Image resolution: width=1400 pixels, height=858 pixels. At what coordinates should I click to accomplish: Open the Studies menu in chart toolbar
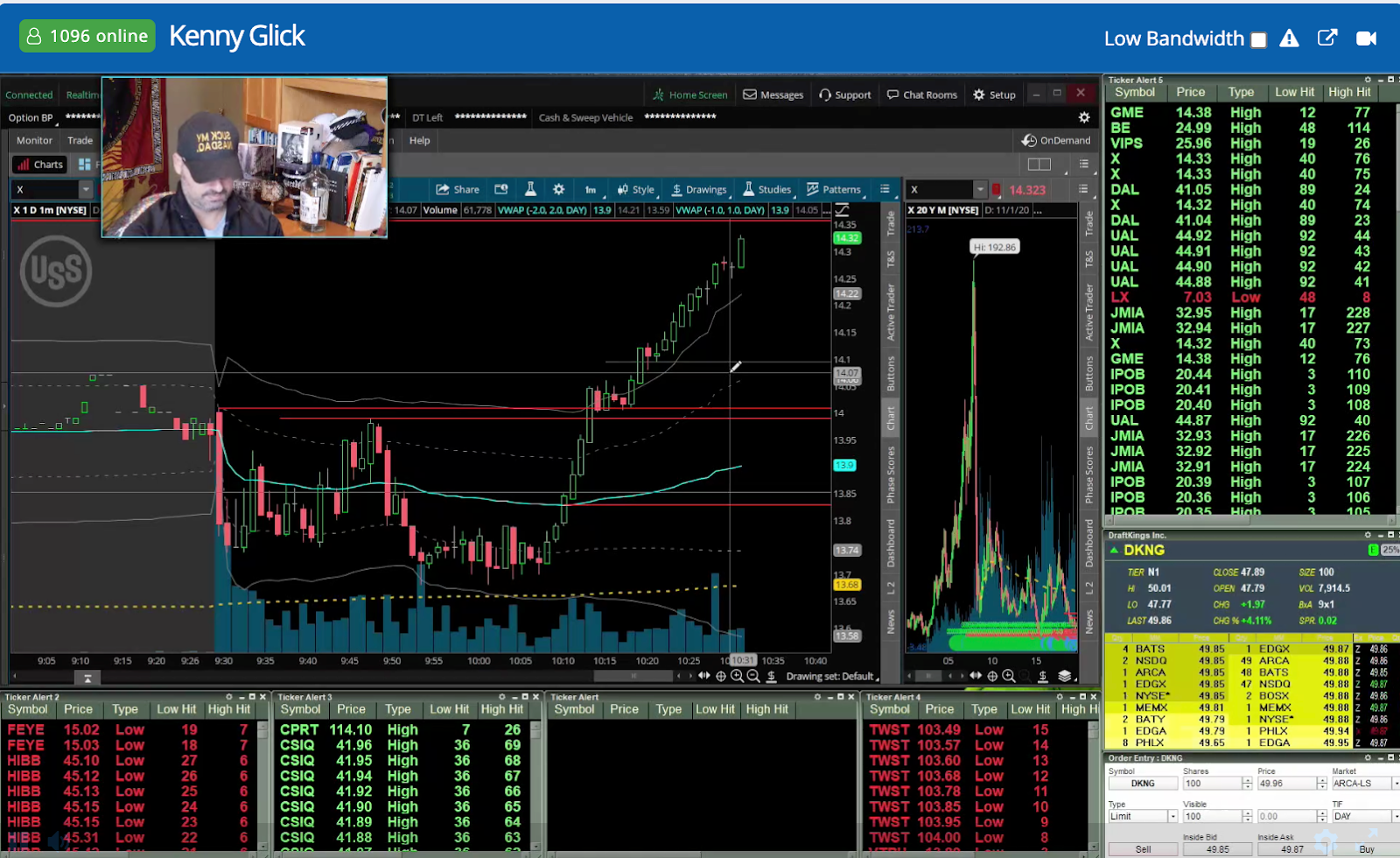point(766,189)
